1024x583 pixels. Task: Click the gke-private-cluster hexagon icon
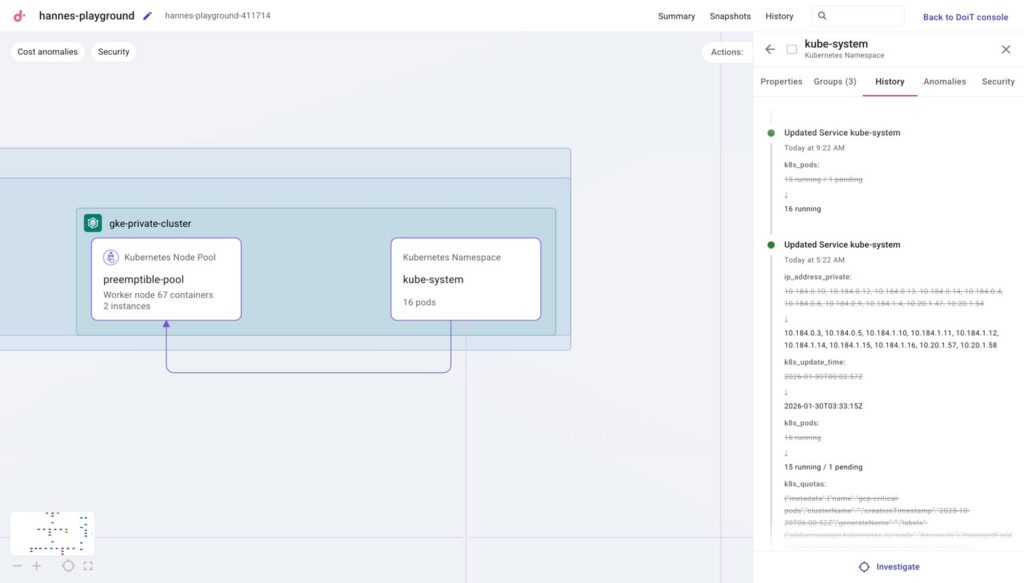(x=93, y=223)
